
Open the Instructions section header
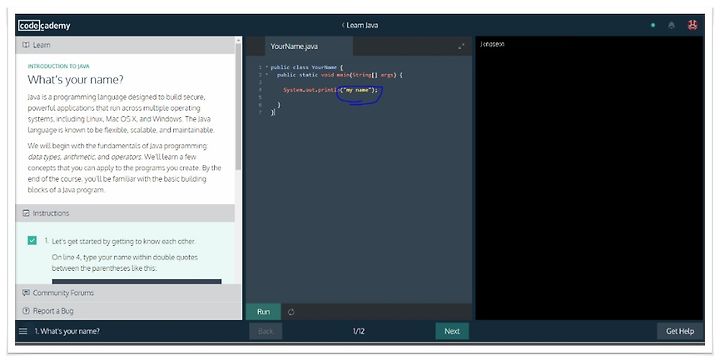pos(125,213)
